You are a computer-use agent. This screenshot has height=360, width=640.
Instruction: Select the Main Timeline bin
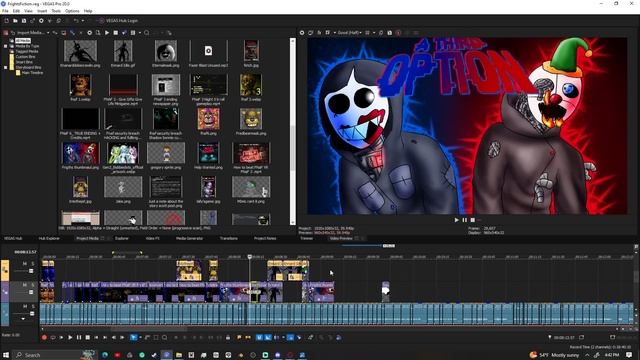(32, 73)
